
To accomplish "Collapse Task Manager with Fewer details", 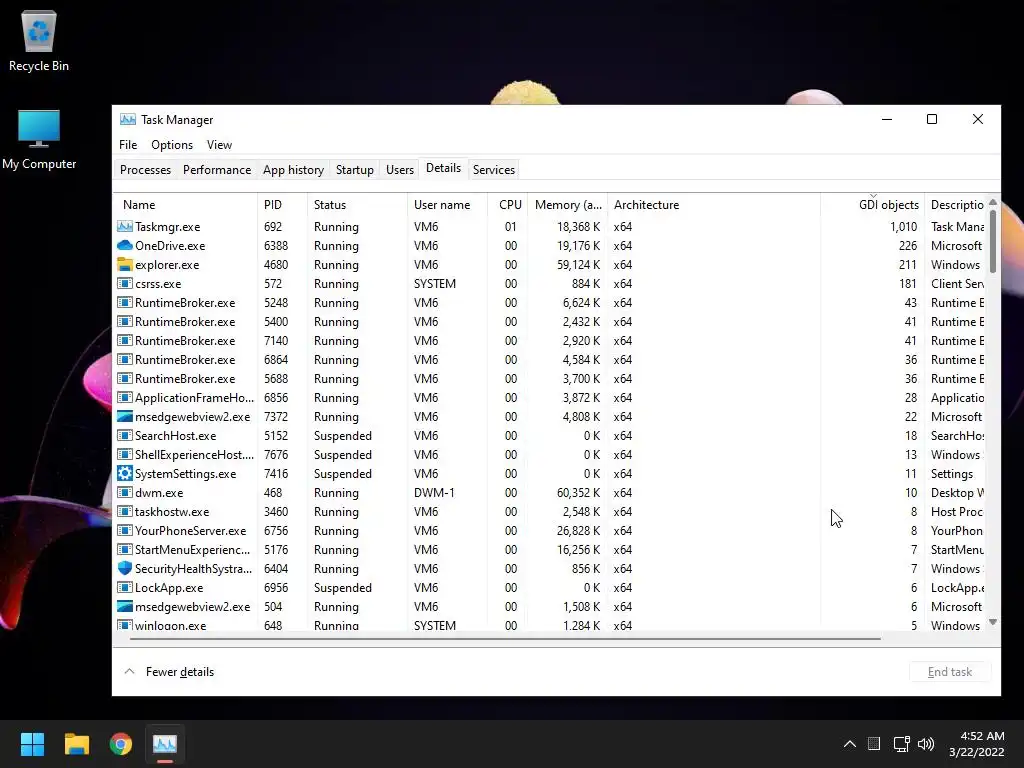I will coord(169,671).
